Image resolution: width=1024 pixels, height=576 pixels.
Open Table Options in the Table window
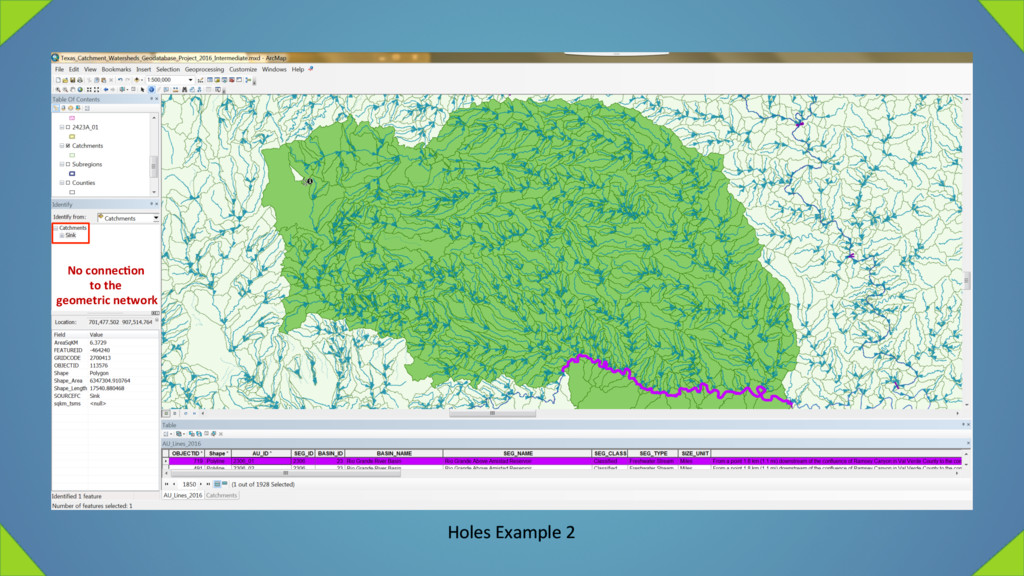coord(164,434)
